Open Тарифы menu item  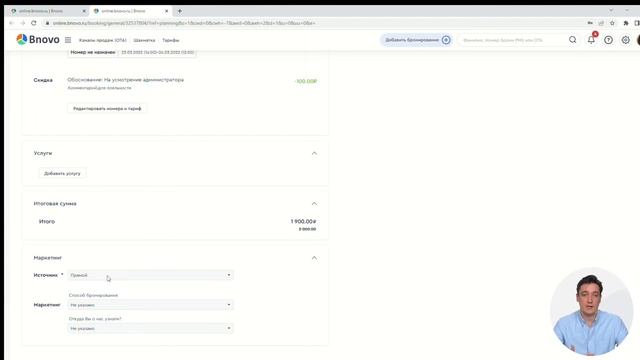(171, 40)
